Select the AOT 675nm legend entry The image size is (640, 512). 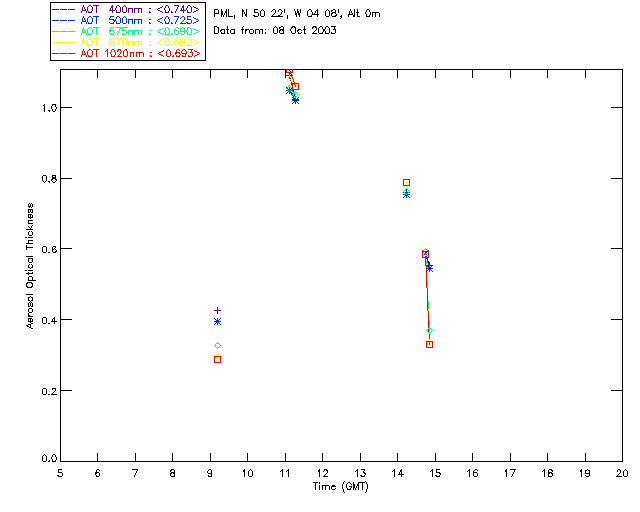pos(126,31)
